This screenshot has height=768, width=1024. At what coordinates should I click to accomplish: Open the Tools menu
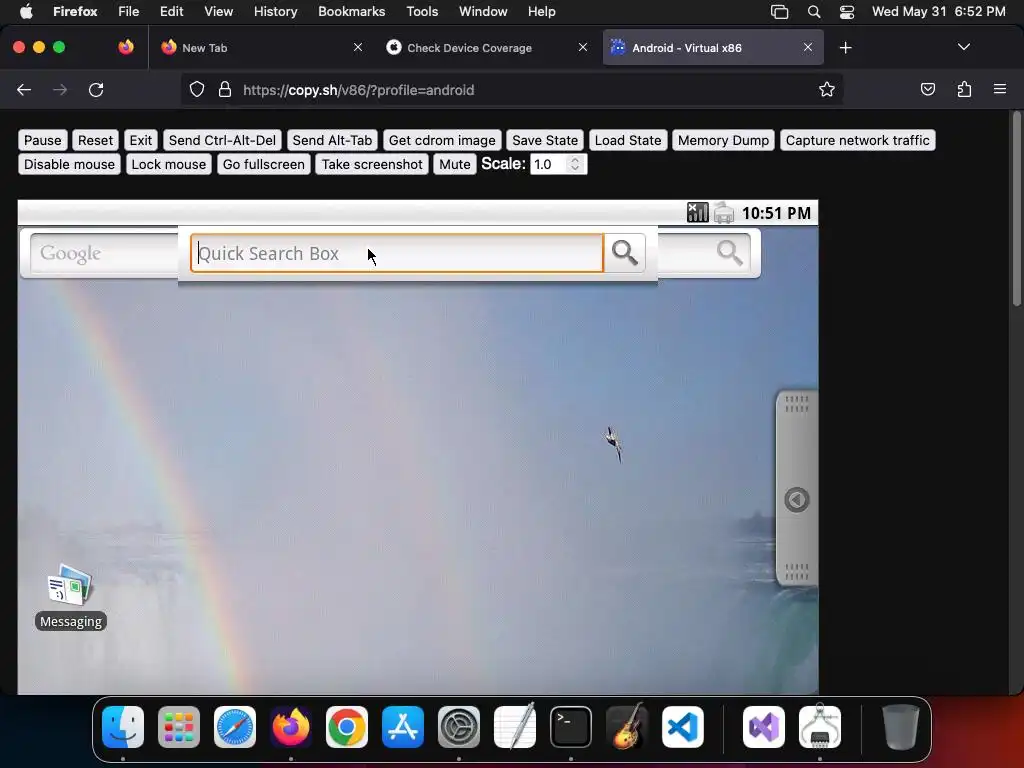(x=422, y=12)
